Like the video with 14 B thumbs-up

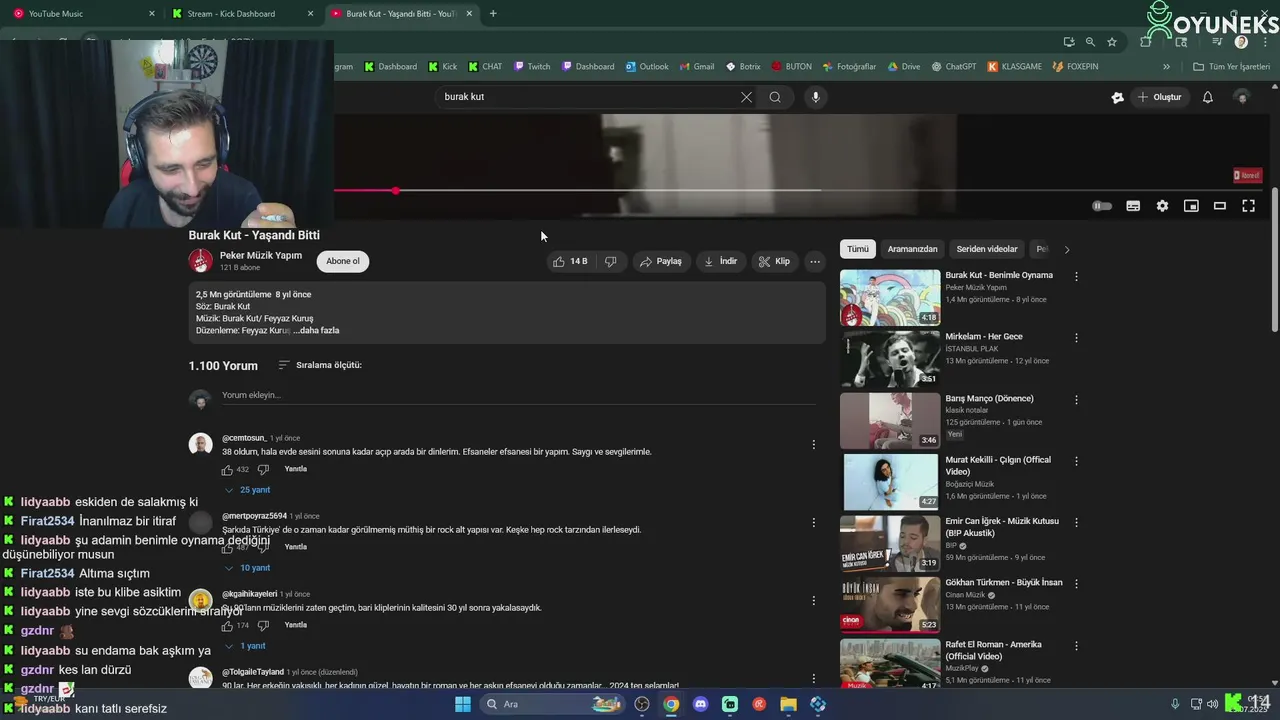click(571, 261)
